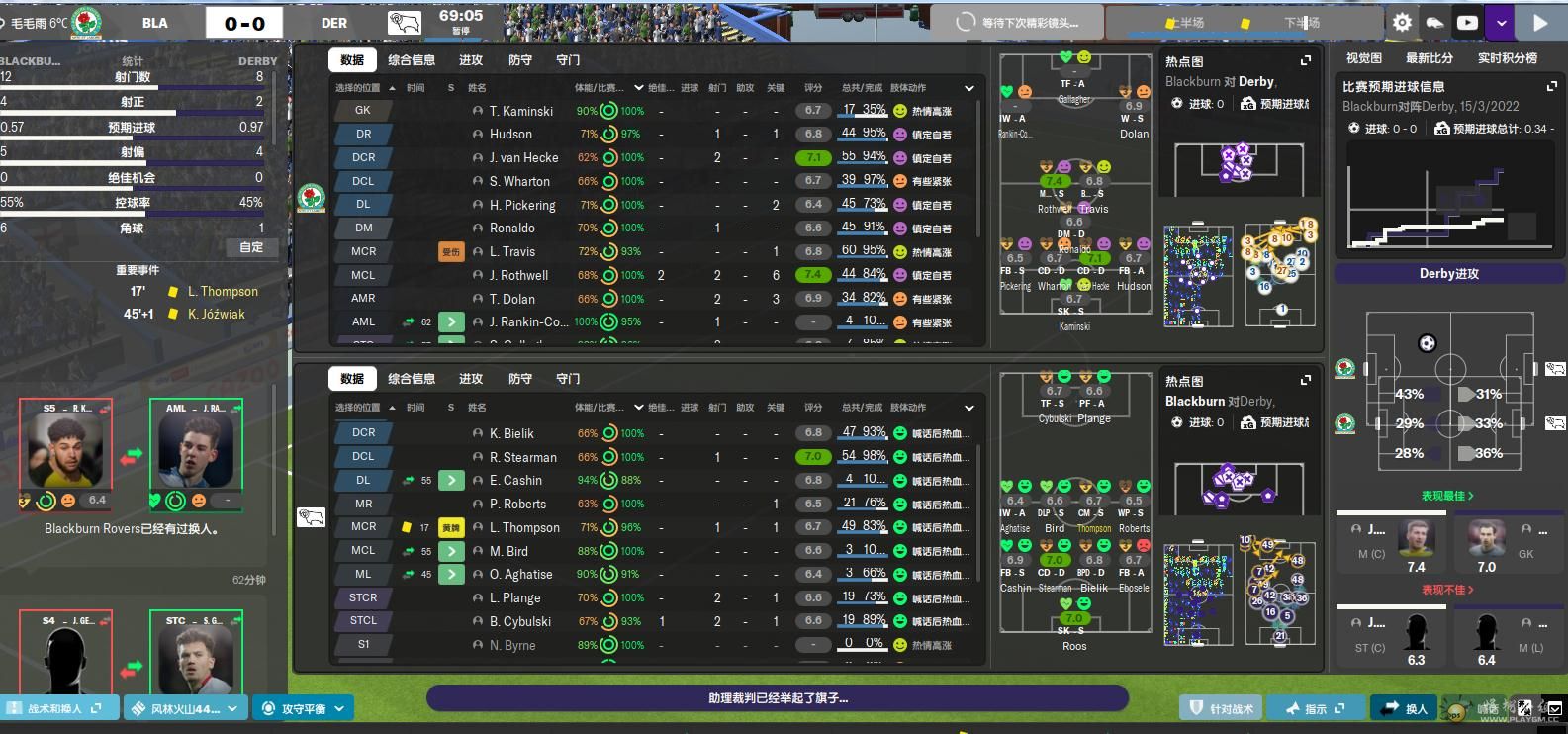Open B. Cybulski row in Derby table
1568x734 pixels.
click(653, 621)
